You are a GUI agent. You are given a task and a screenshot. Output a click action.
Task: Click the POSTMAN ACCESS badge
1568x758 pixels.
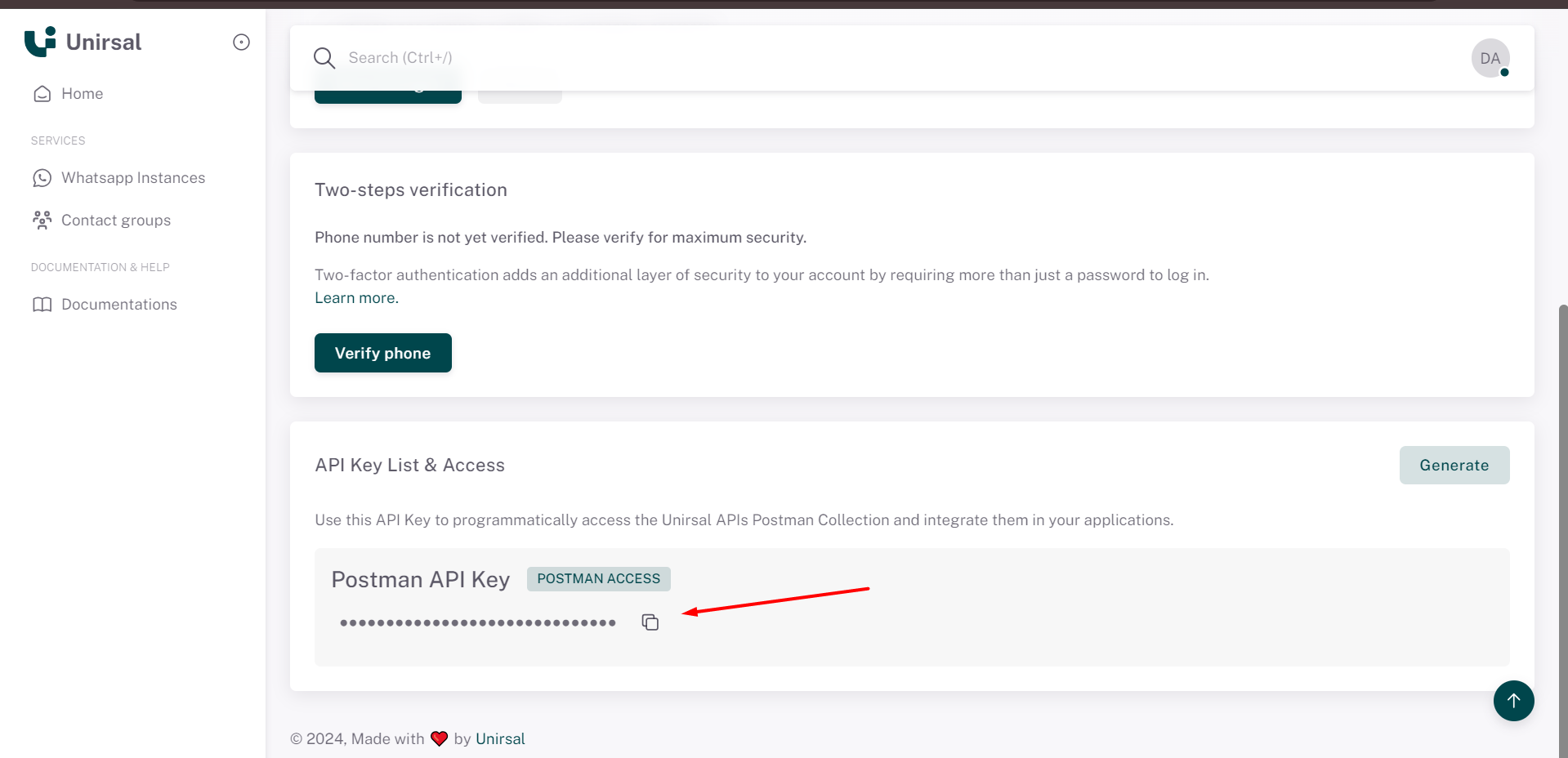coord(599,579)
